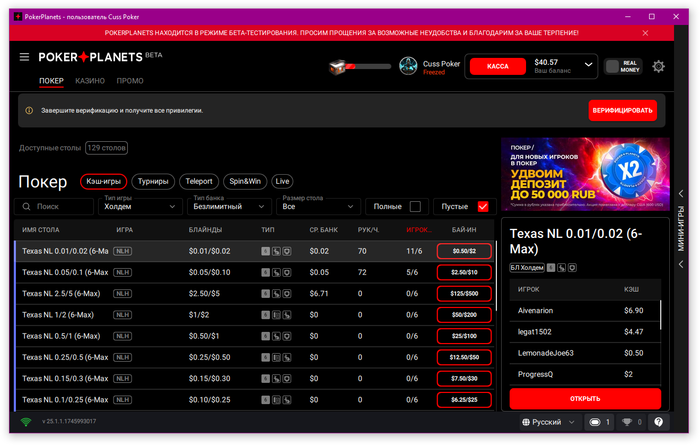700x445 pixels.
Task: Sort by the СР. БАНК column header
Action: point(324,230)
